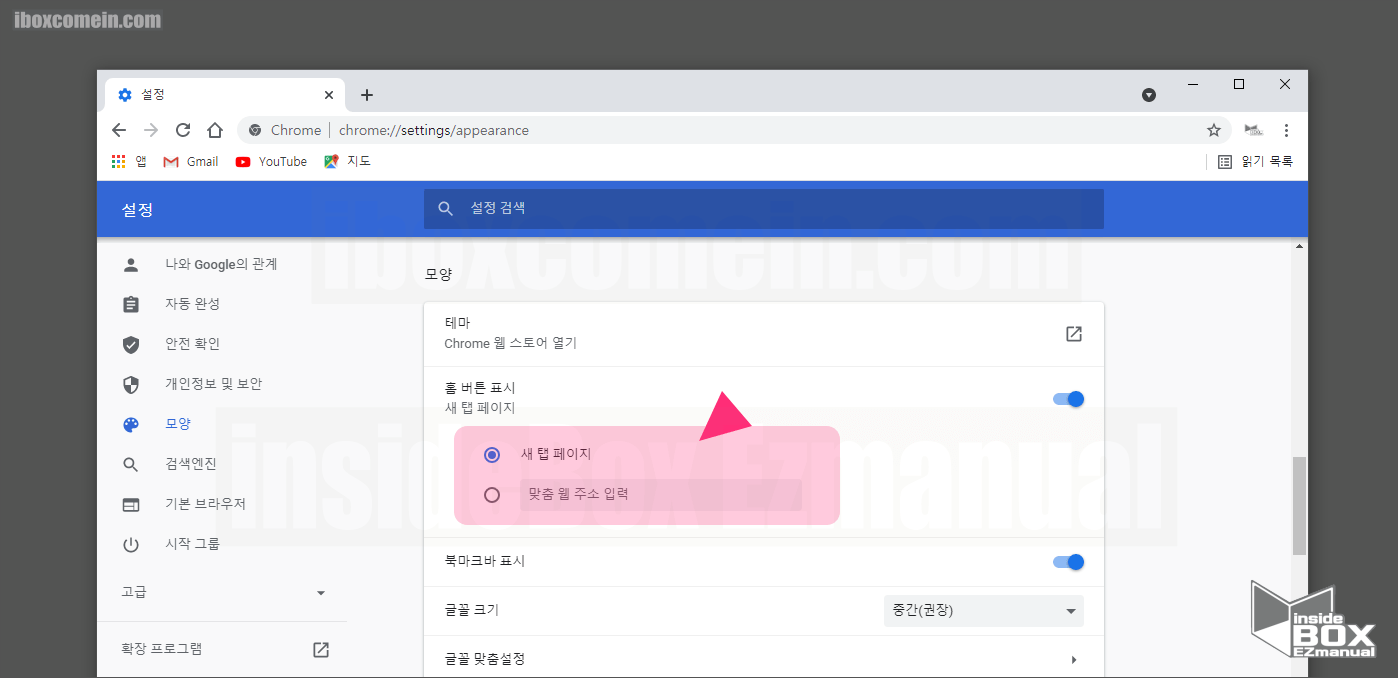Open the Gmail bookmark
This screenshot has height=678, width=1398.
(x=190, y=161)
